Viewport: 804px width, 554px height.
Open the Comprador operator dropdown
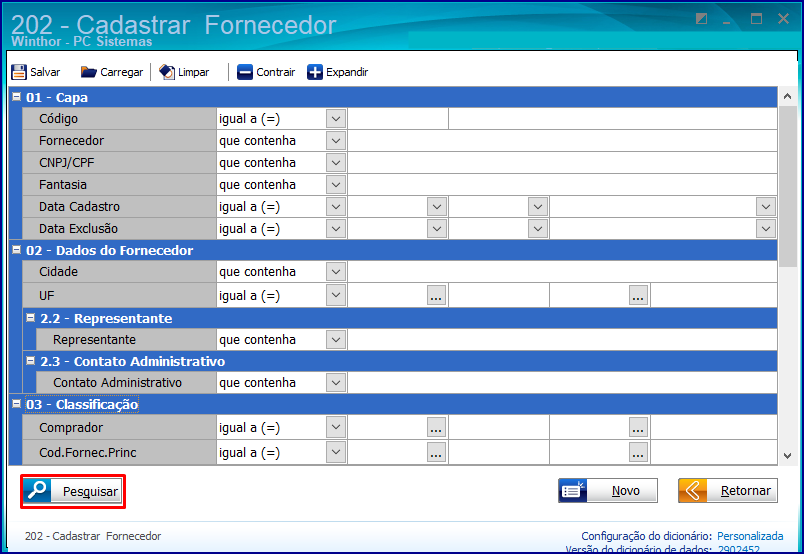click(x=336, y=427)
